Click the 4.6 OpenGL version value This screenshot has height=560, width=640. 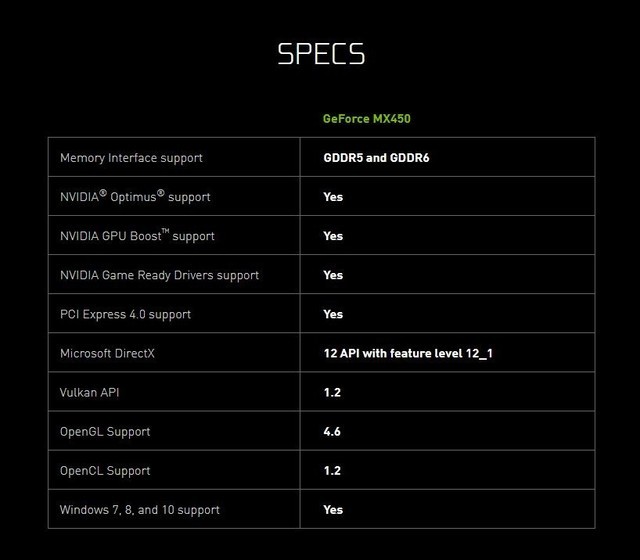coord(332,431)
